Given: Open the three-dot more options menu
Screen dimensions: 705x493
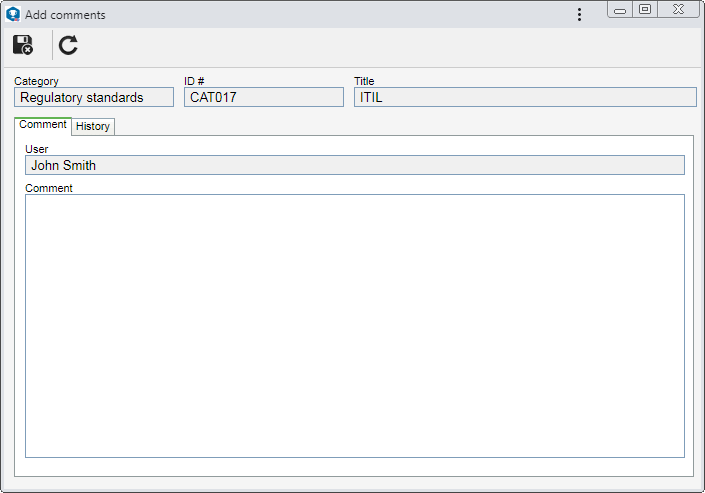Looking at the screenshot, I should pos(579,14).
